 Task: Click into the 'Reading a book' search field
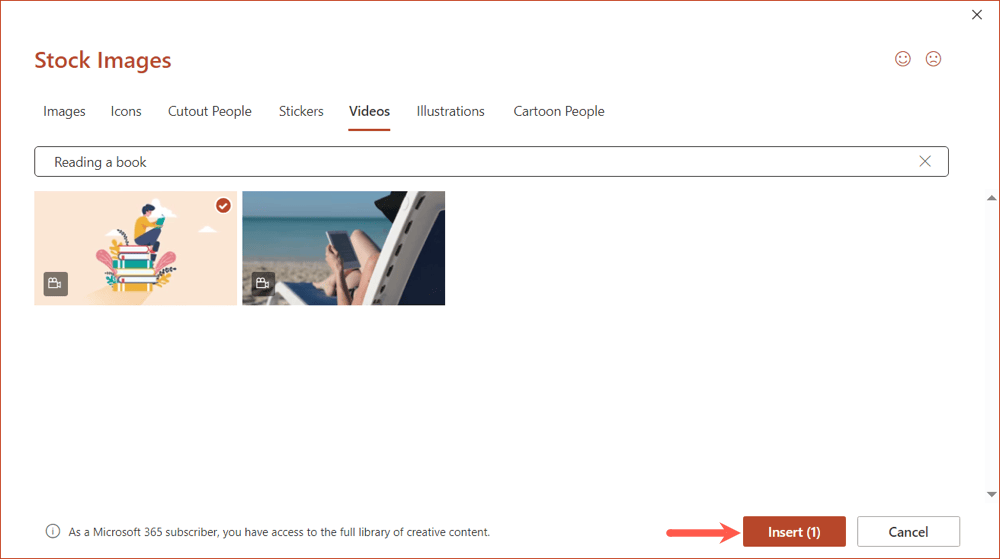click(491, 162)
